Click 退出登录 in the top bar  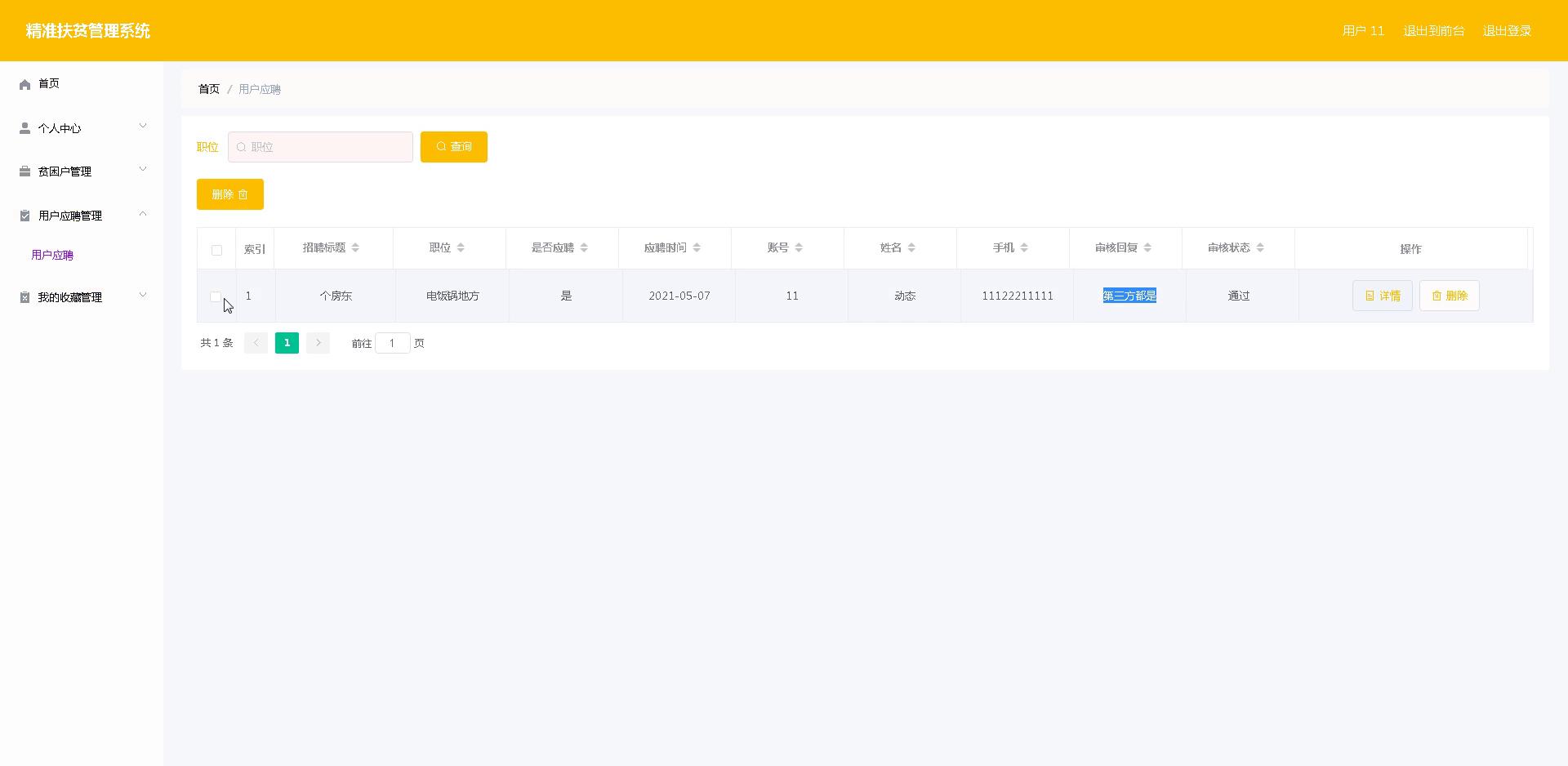coord(1507,31)
